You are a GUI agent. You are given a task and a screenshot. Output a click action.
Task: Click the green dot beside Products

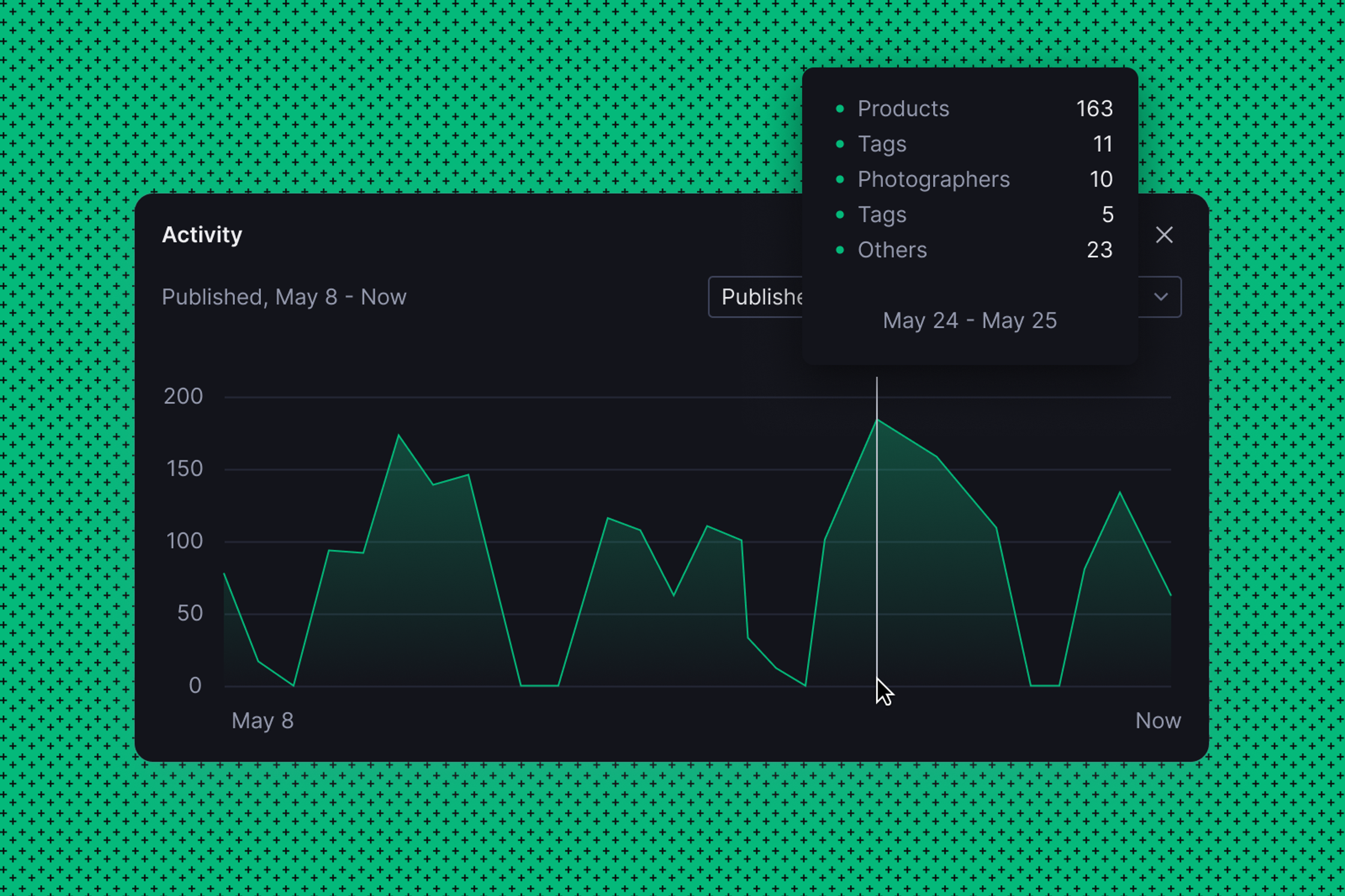click(840, 109)
